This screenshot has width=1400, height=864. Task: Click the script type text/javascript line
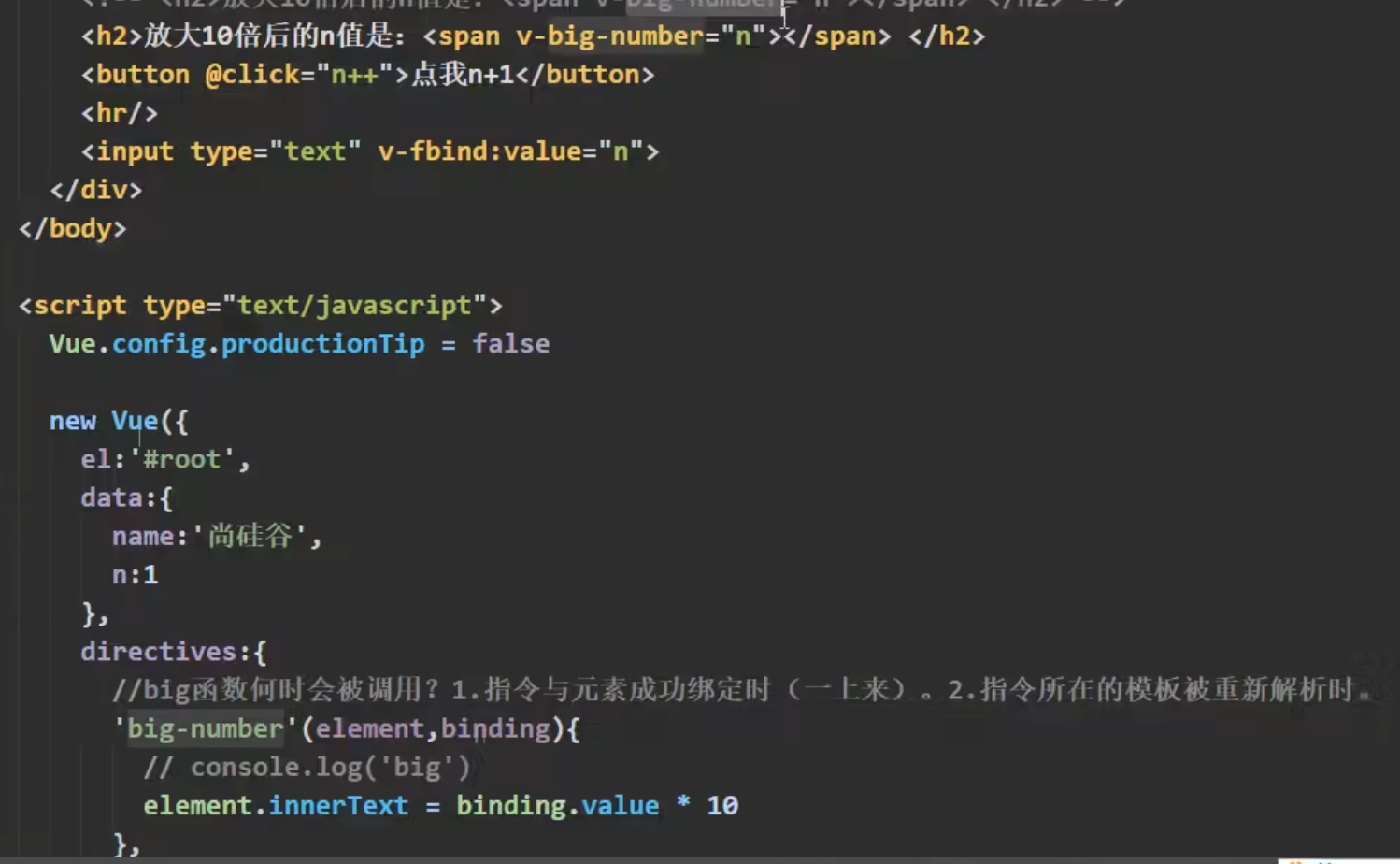pyautogui.click(x=260, y=305)
